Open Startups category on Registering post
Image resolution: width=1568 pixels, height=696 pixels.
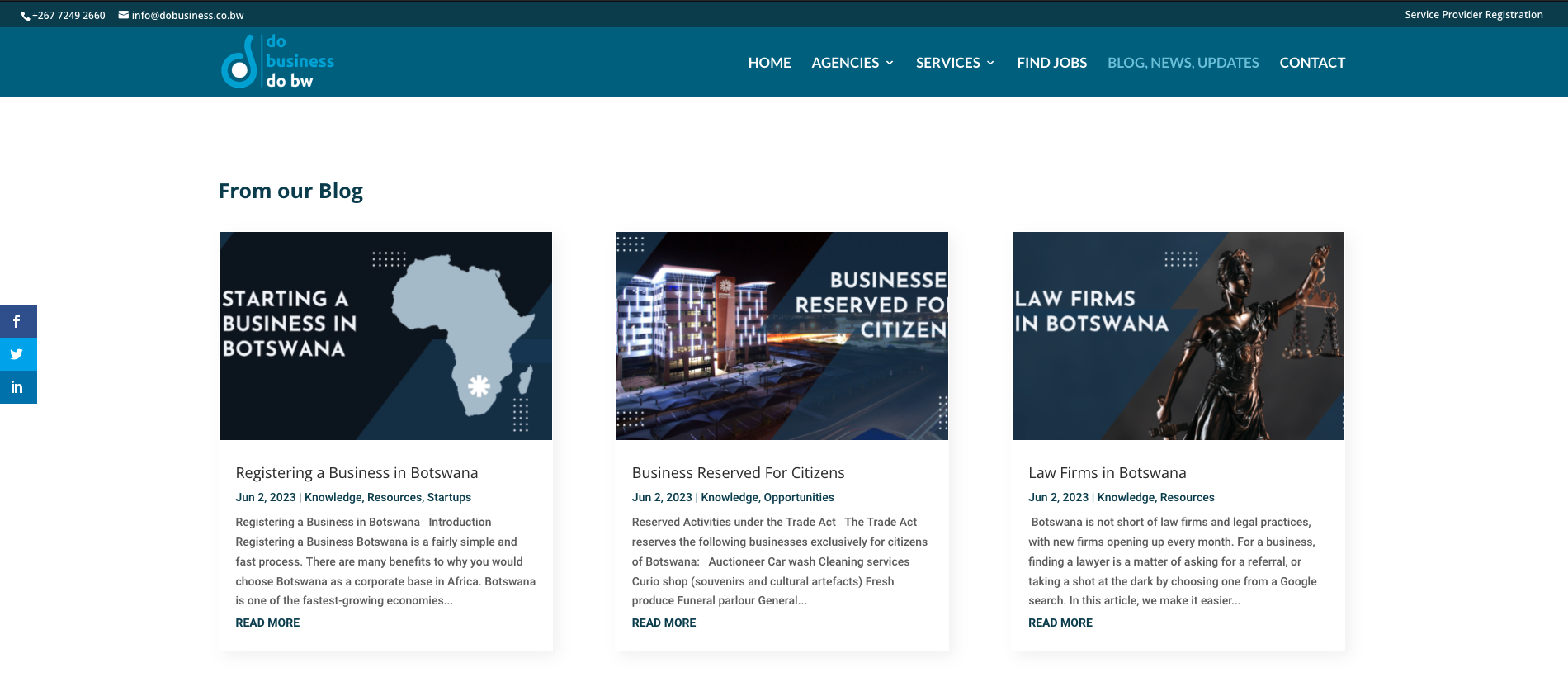coord(449,497)
